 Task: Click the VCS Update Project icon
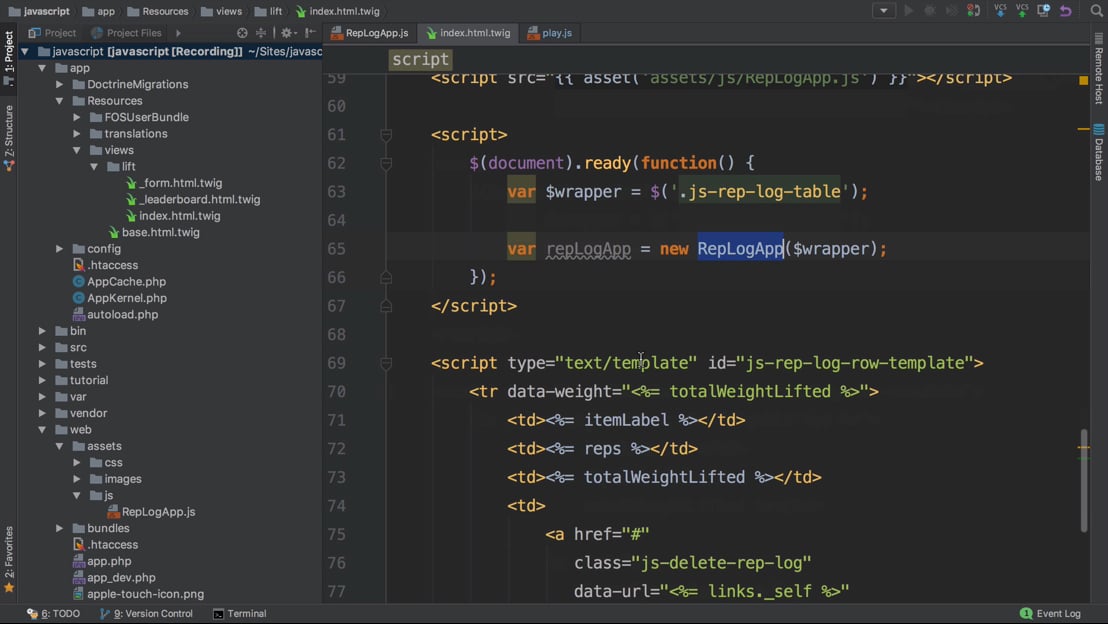pyautogui.click(x=1000, y=11)
